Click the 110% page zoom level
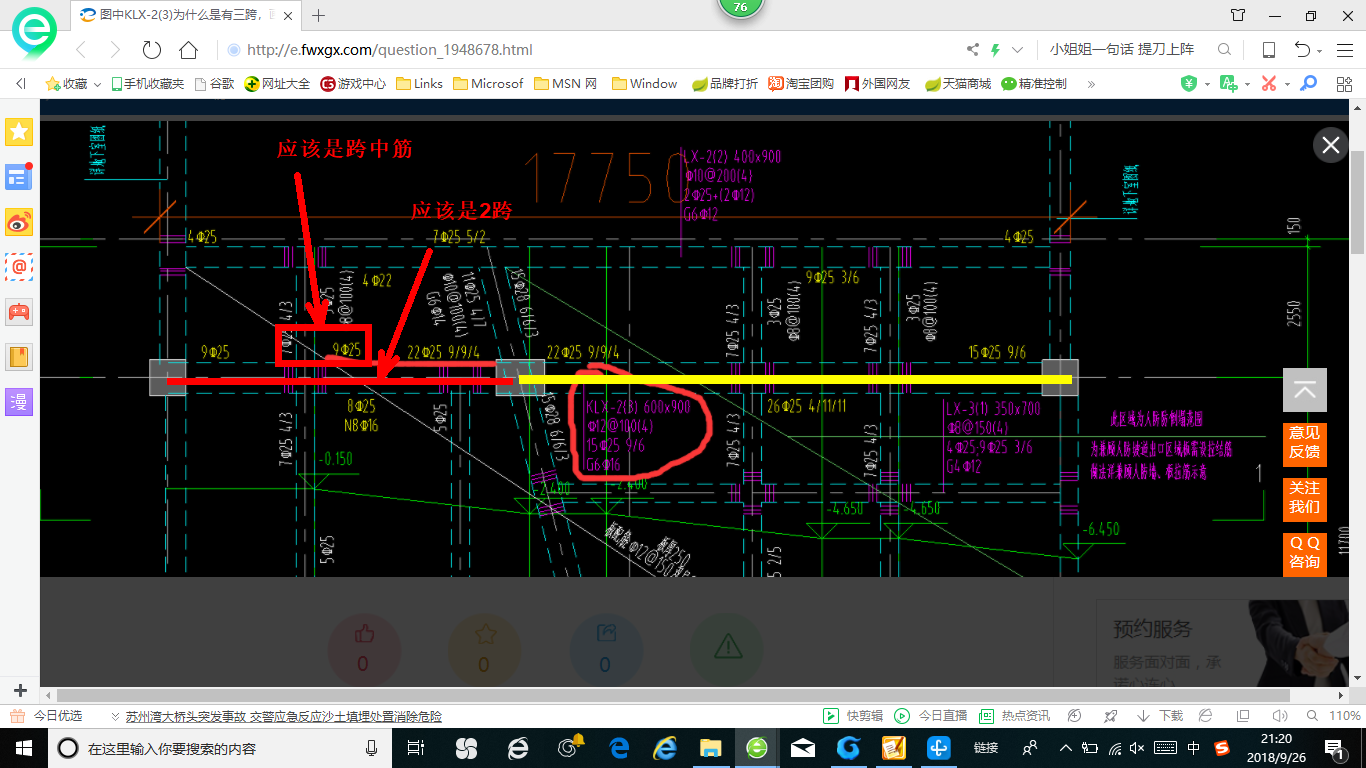 click(1344, 716)
